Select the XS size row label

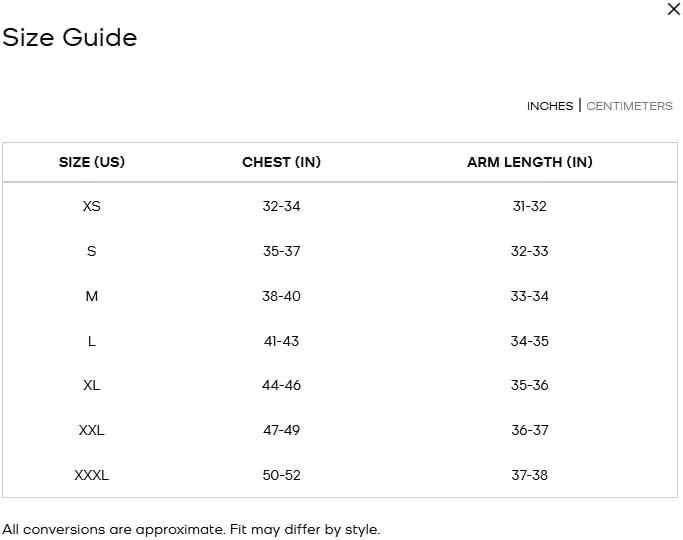92,206
